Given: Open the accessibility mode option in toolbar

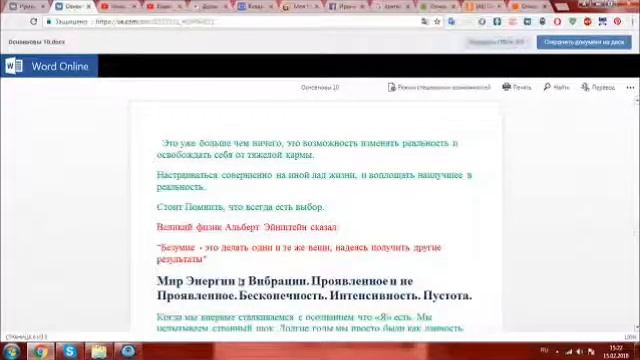Looking at the screenshot, I should [x=439, y=87].
